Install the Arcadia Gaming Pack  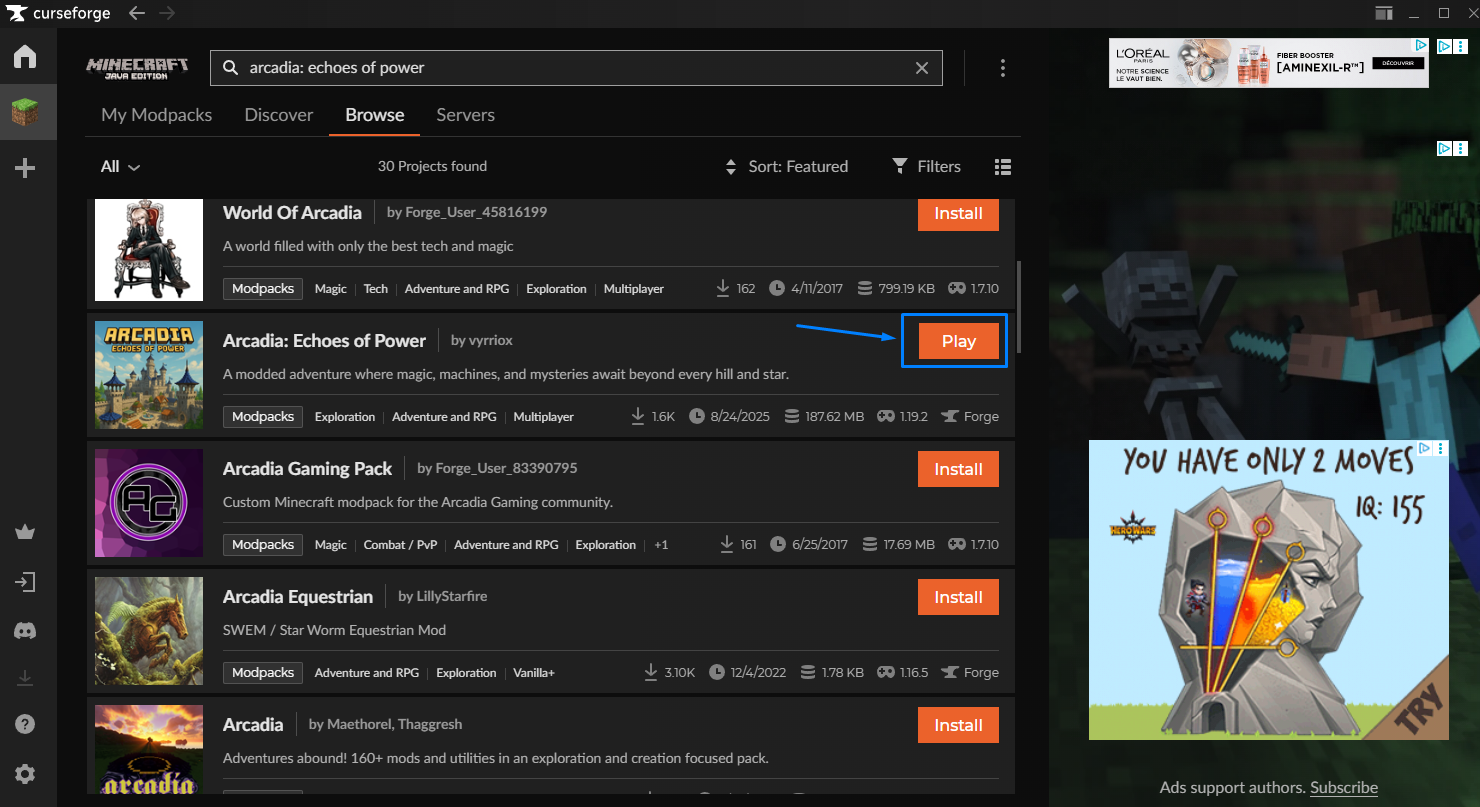958,469
